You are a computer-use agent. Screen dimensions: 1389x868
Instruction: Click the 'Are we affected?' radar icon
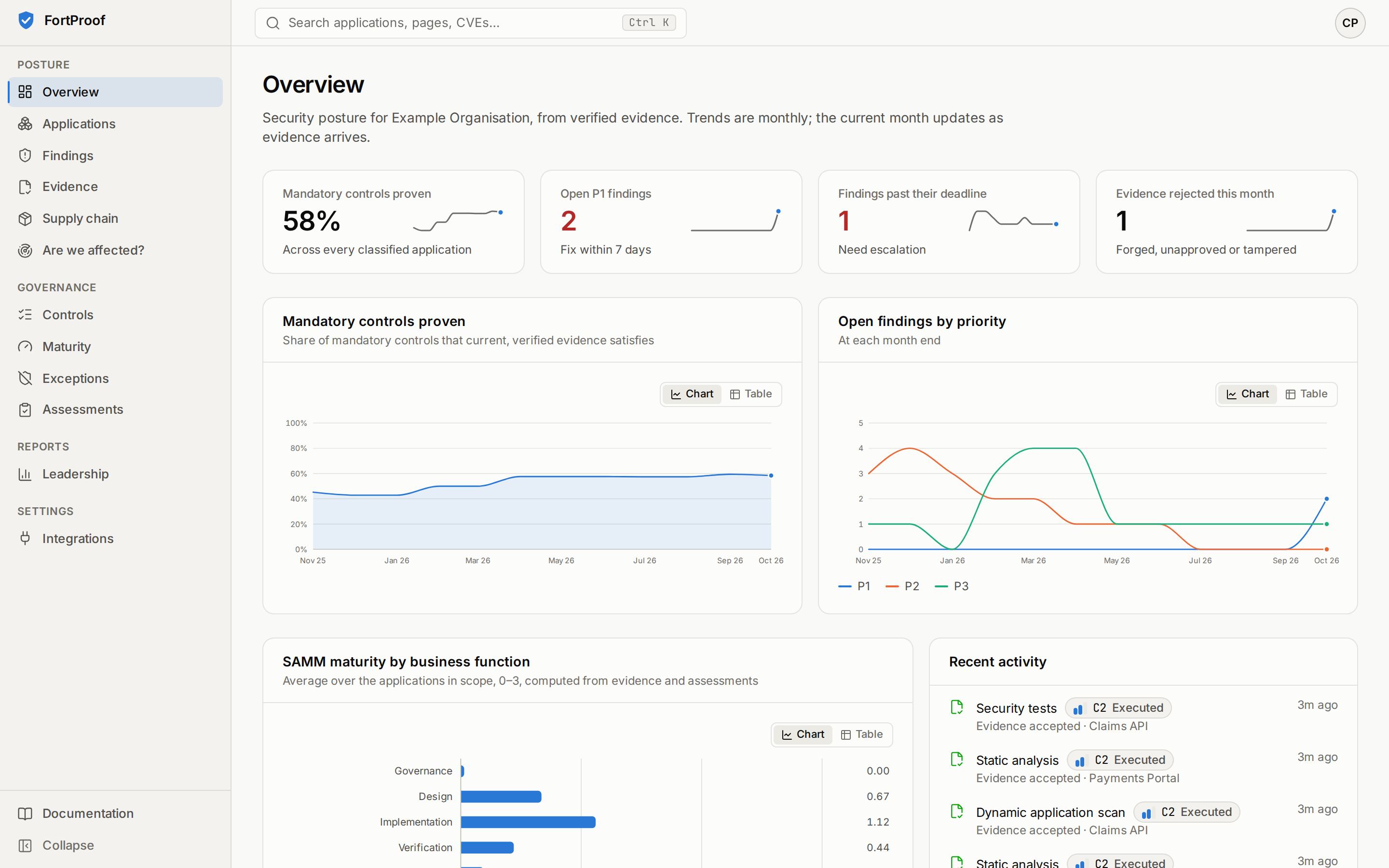tap(25, 250)
